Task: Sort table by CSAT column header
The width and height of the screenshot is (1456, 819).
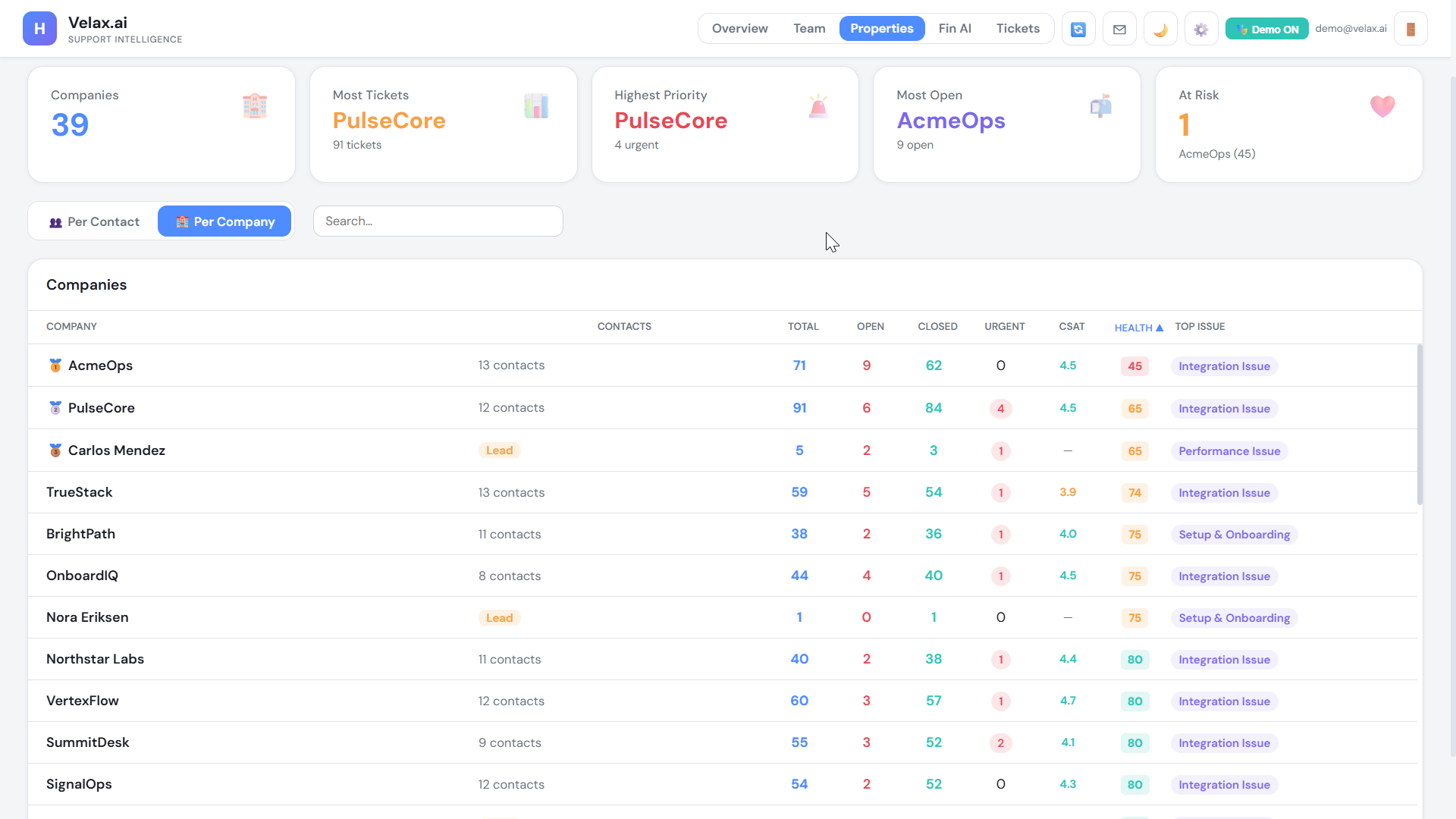Action: (x=1071, y=327)
